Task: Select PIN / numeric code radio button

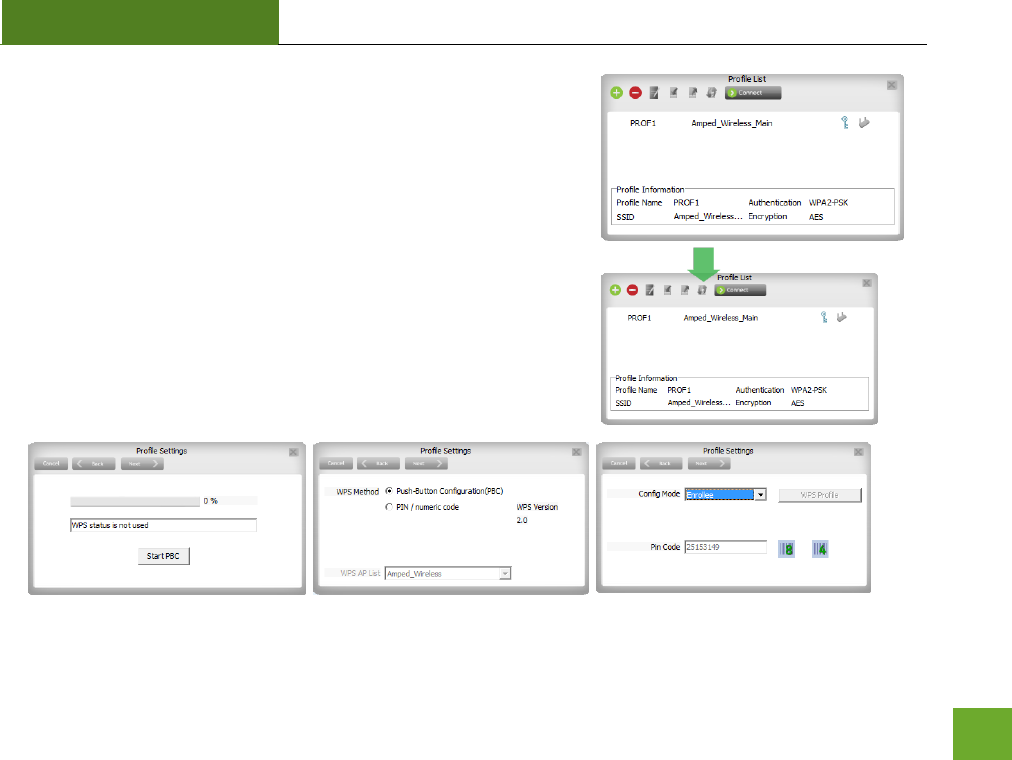Action: click(389, 507)
